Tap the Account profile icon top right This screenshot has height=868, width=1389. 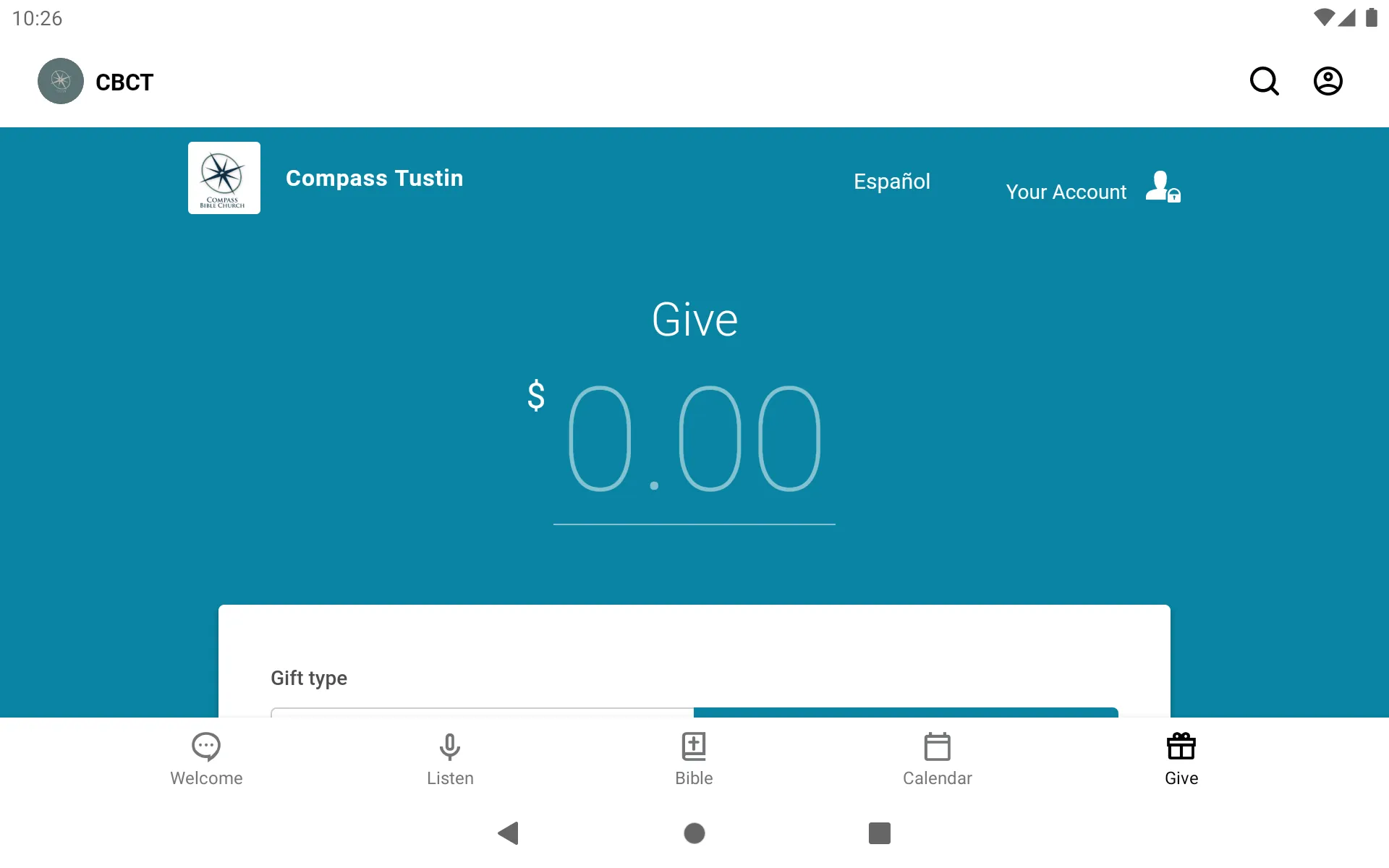pyautogui.click(x=1328, y=80)
